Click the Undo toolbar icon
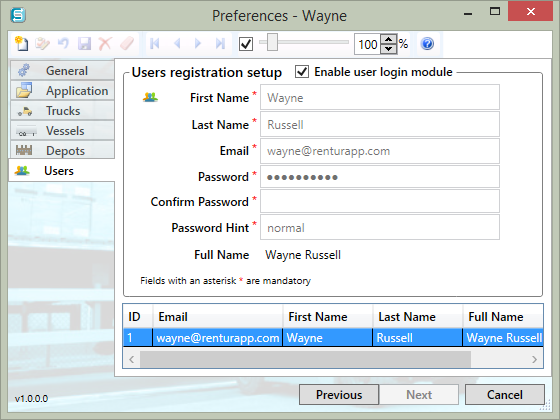The height and width of the screenshot is (420, 560). pyautogui.click(x=64, y=44)
